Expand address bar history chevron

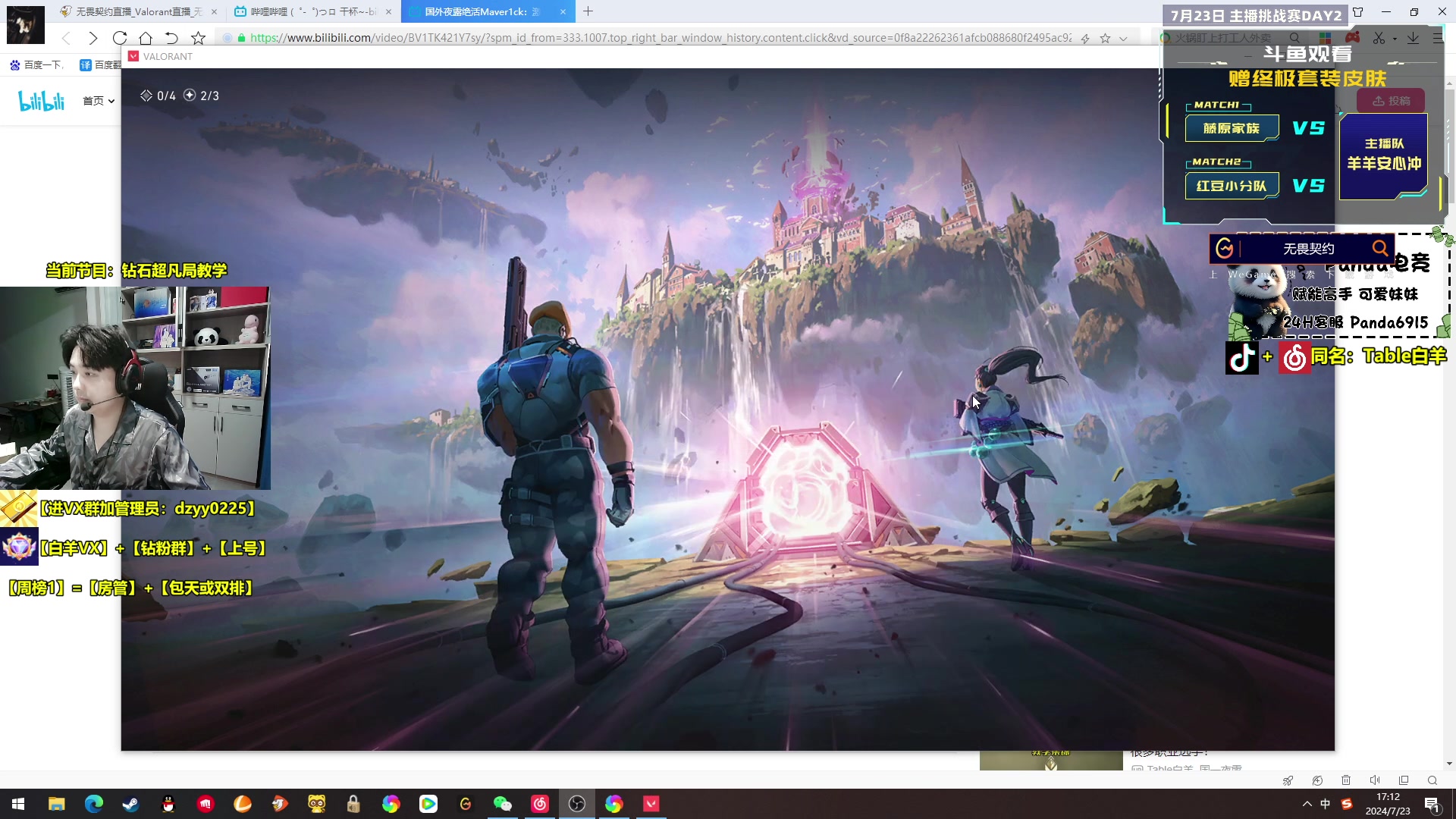pos(1123,39)
